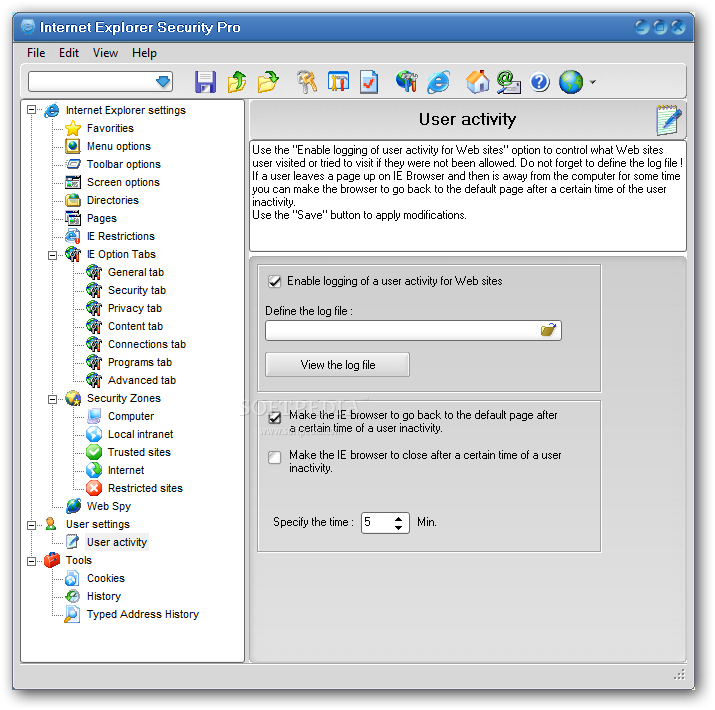This screenshot has width=715, height=710.
Task: Select the Restricted sites red X icon
Action: tap(94, 488)
